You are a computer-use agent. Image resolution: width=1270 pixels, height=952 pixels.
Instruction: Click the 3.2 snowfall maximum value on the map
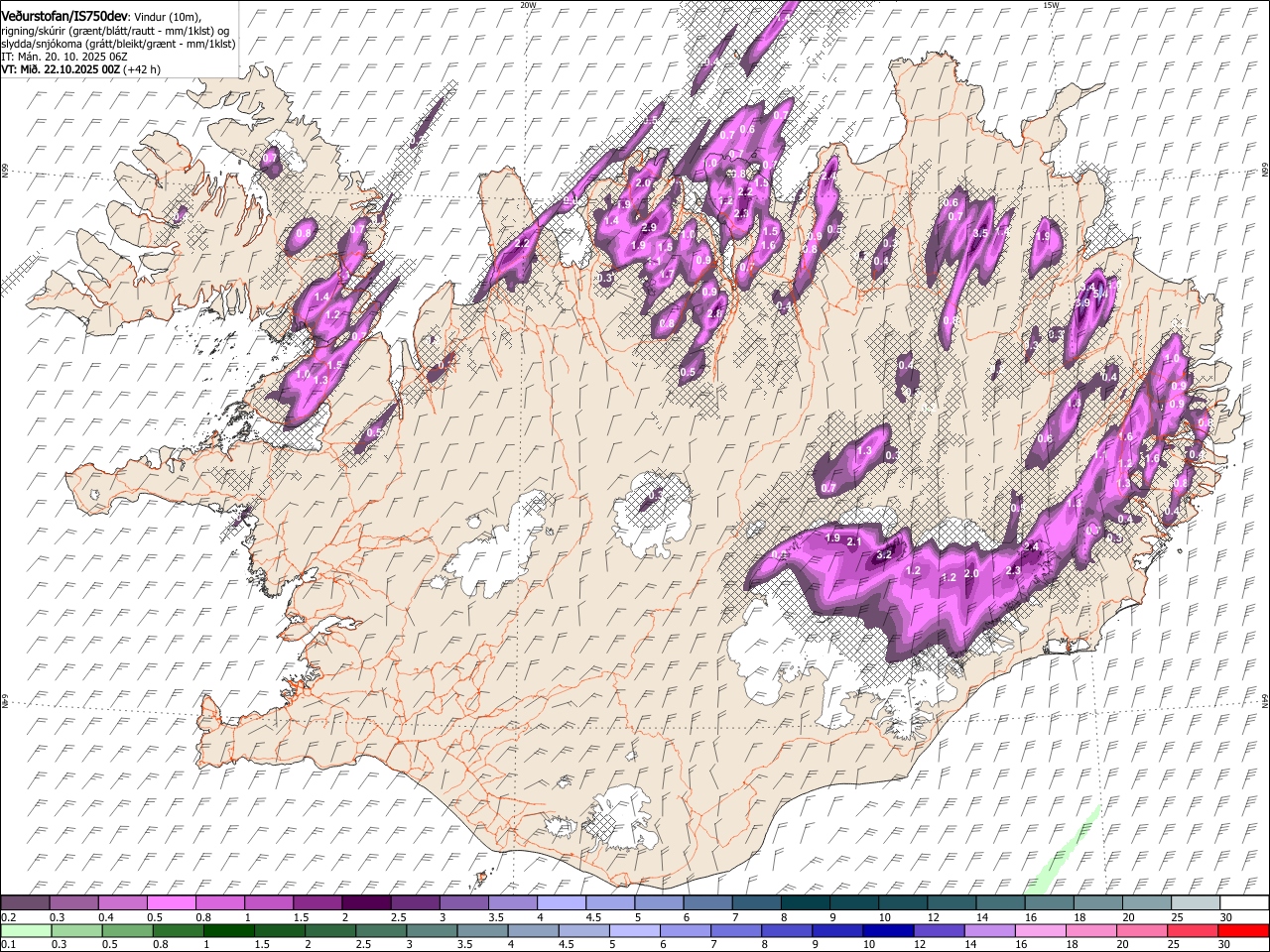[884, 555]
